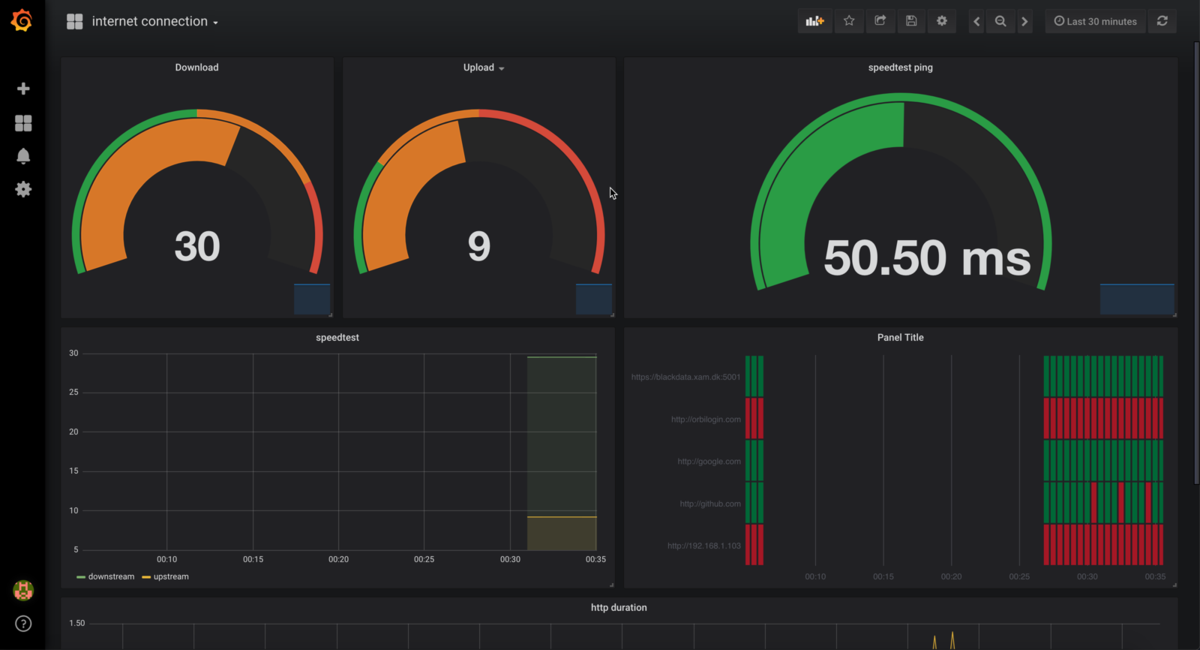Refresh the dashboard data

point(1161,20)
